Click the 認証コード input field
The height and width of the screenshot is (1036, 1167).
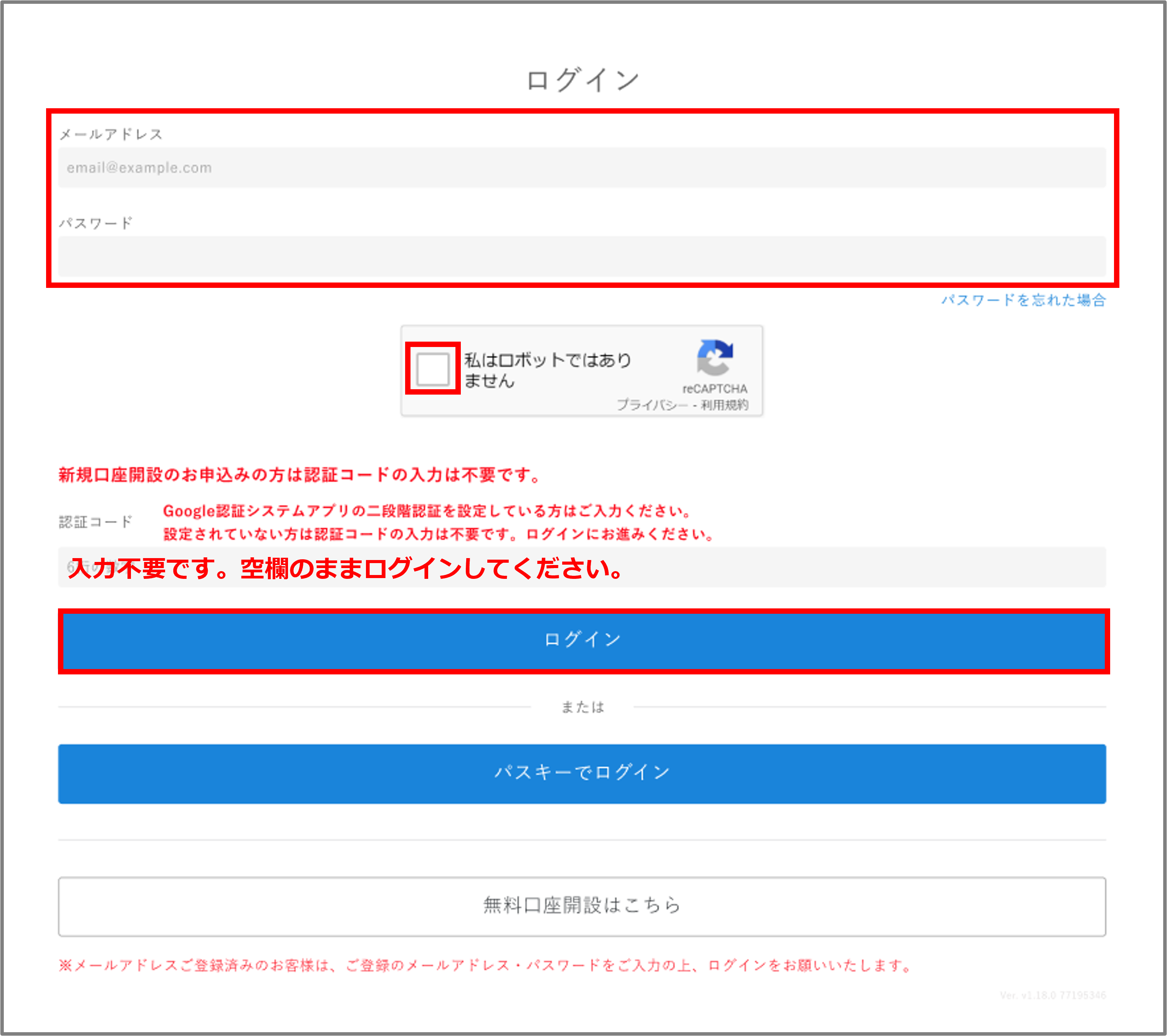click(582, 567)
